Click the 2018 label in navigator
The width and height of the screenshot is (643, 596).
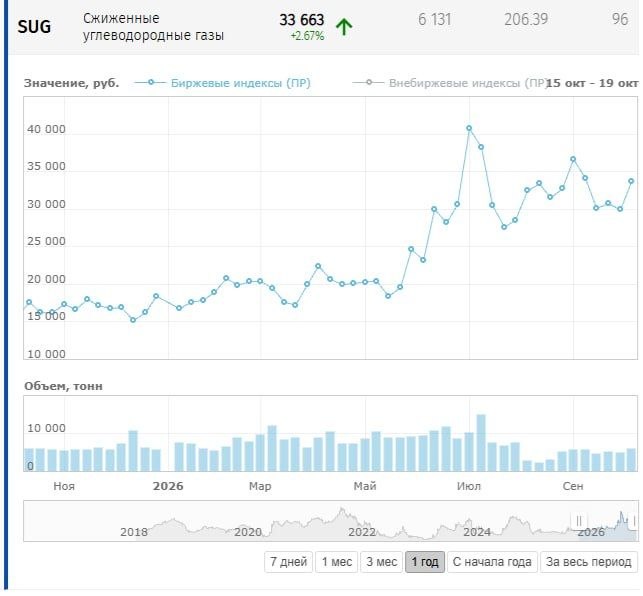[x=134, y=532]
